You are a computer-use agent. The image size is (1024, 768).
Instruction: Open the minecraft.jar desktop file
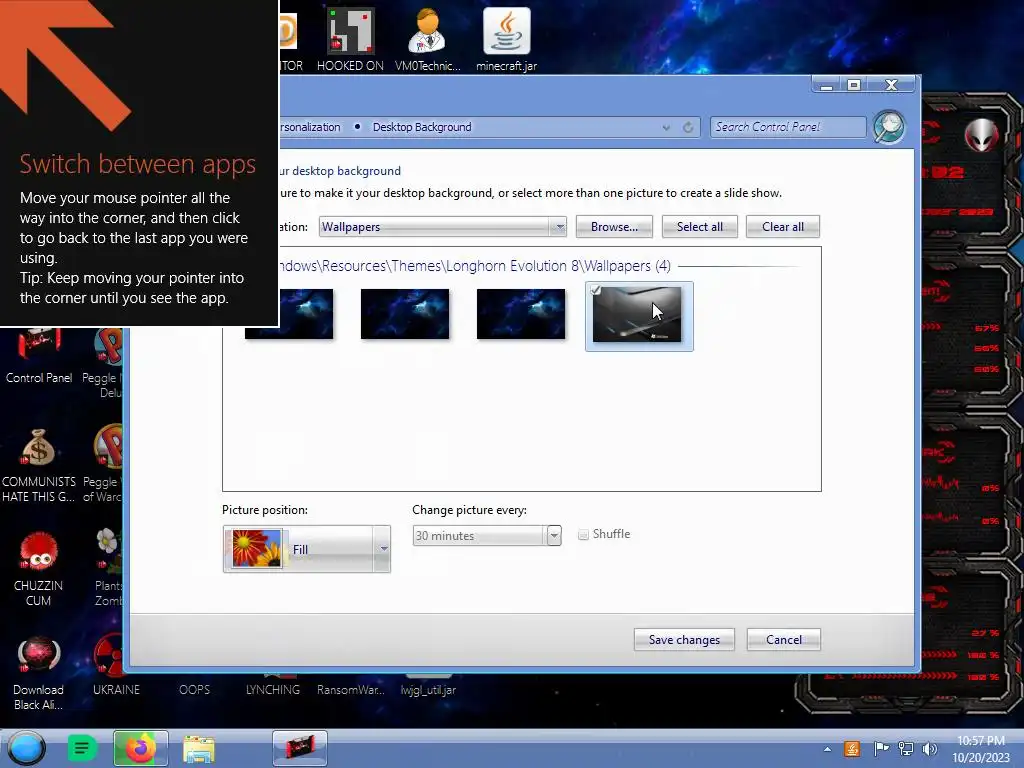(506, 39)
